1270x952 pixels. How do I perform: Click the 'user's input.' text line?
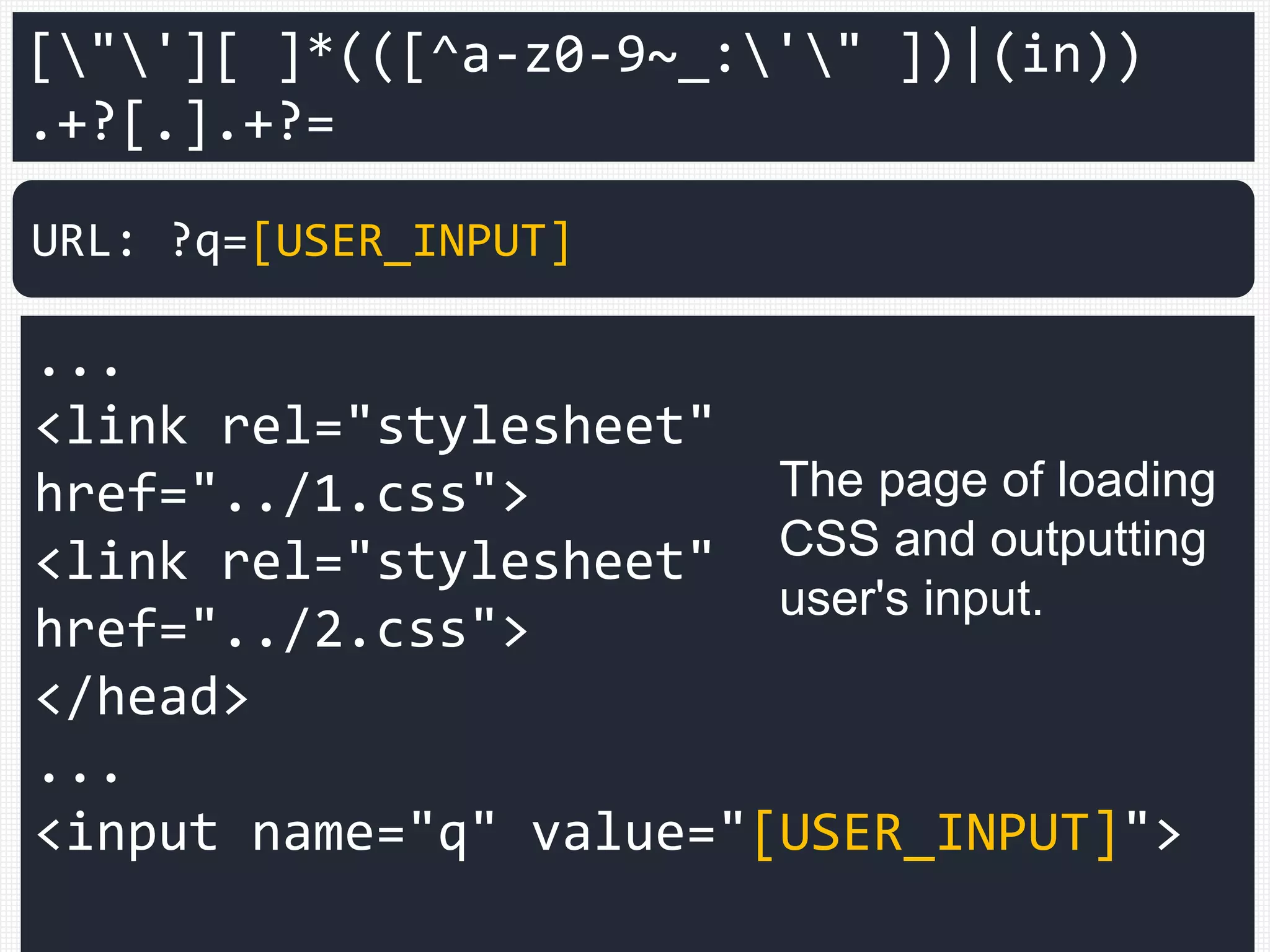pyautogui.click(x=910, y=599)
